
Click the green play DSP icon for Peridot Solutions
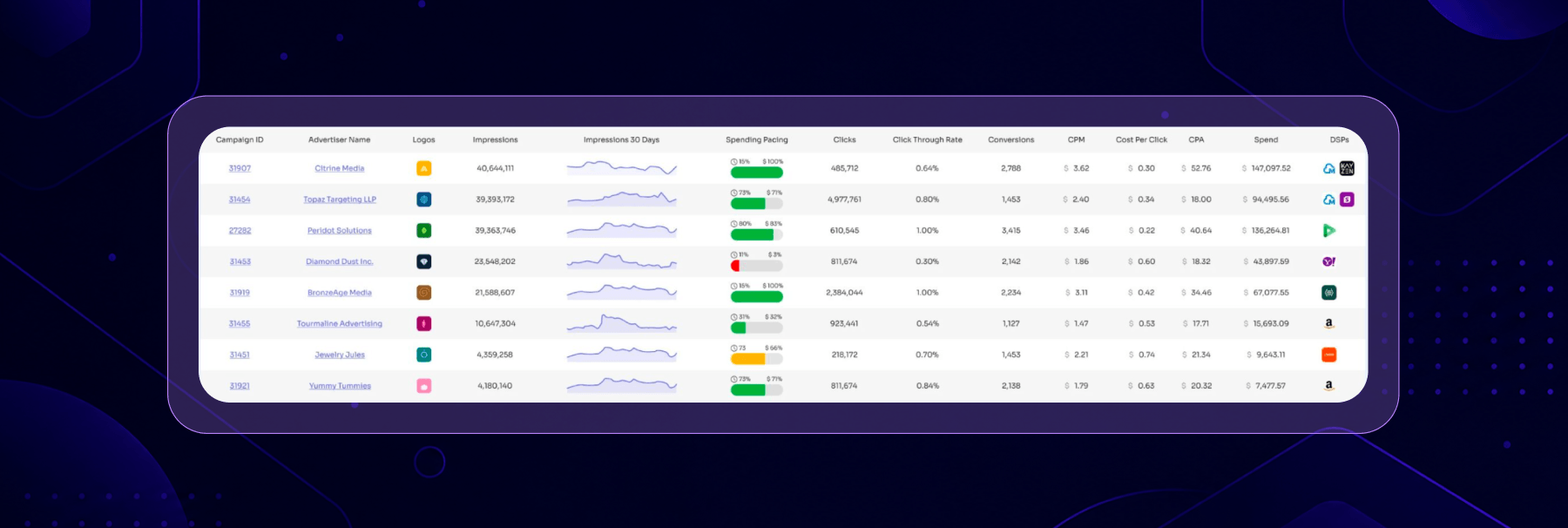1329,231
